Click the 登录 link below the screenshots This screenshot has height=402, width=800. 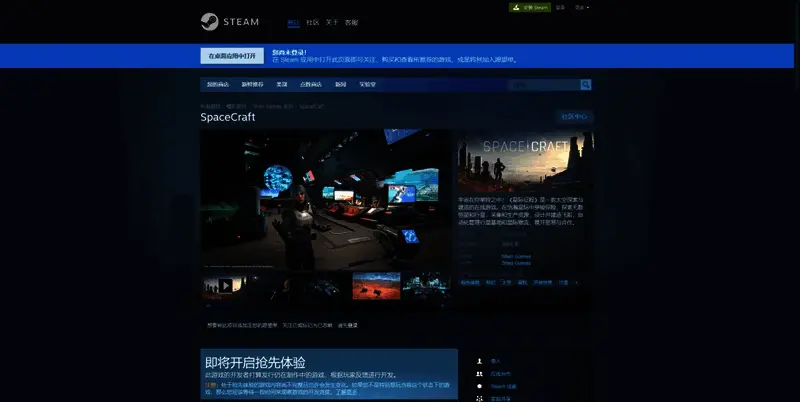(353, 325)
